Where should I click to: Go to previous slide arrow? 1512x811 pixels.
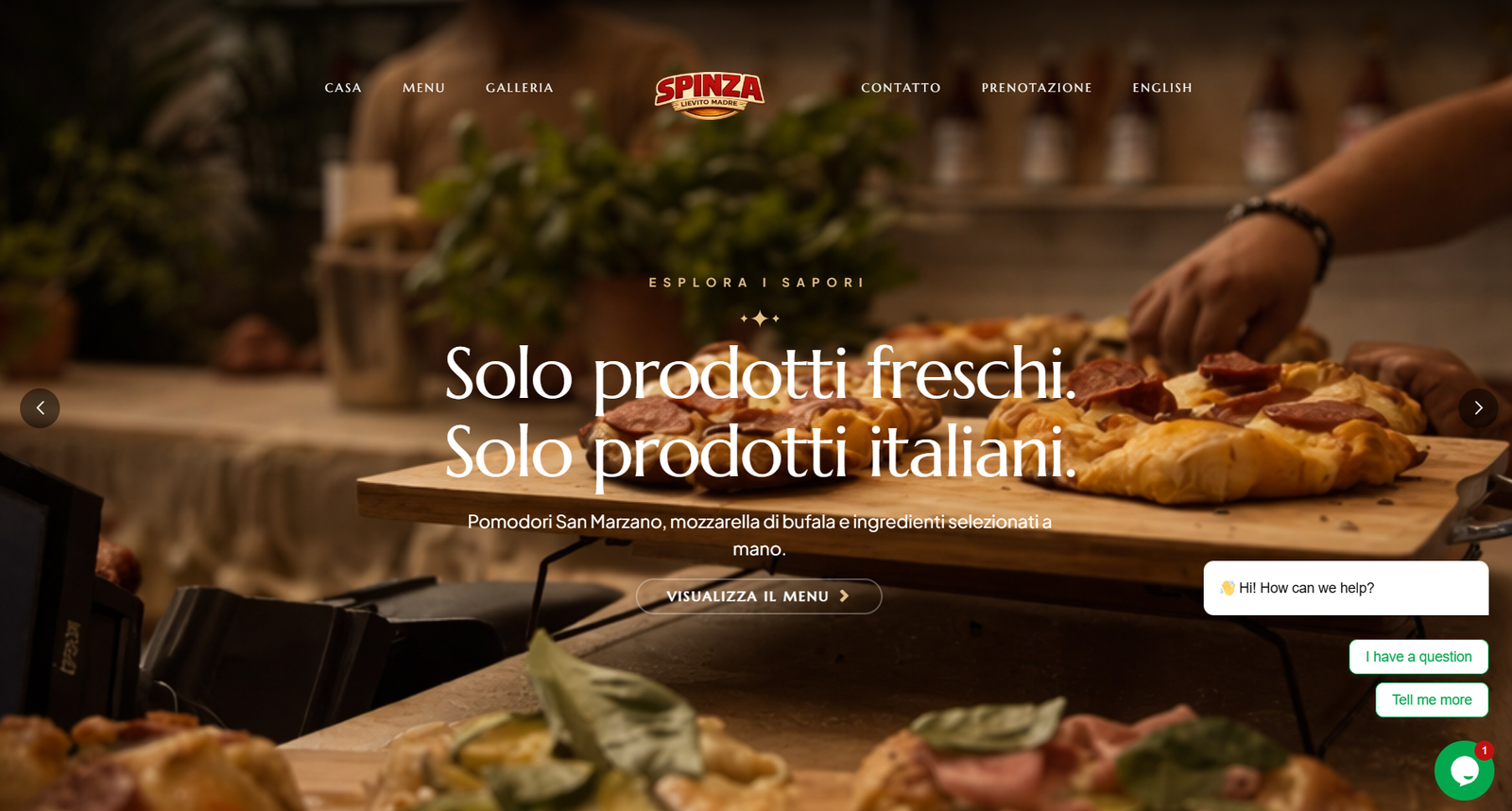[40, 408]
